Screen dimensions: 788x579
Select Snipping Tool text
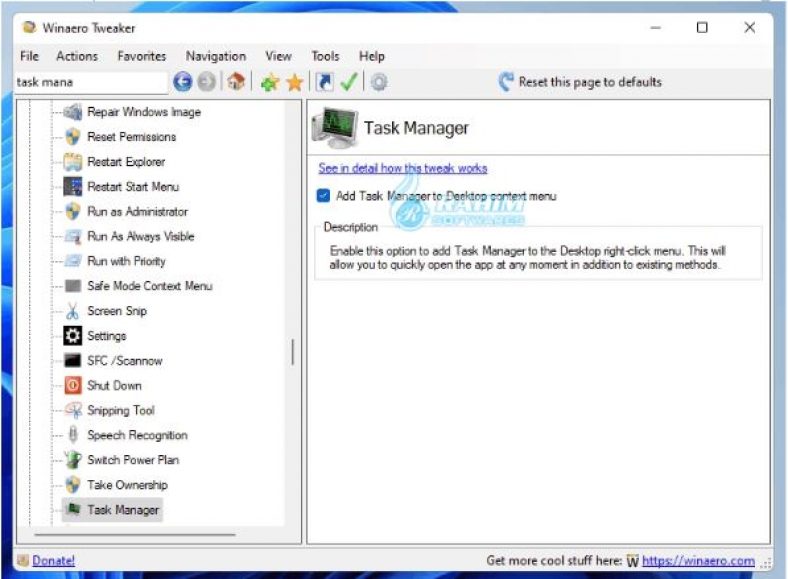coord(121,410)
